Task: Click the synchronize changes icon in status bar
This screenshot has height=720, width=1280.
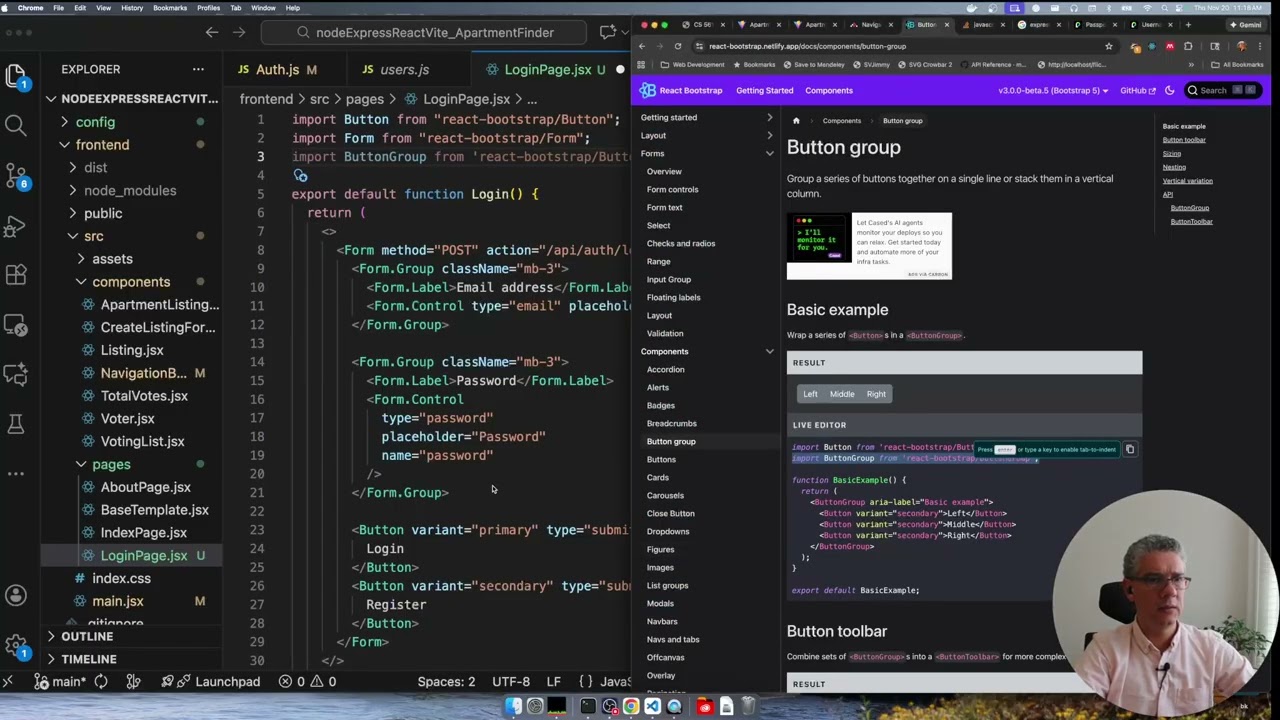Action: (101, 682)
